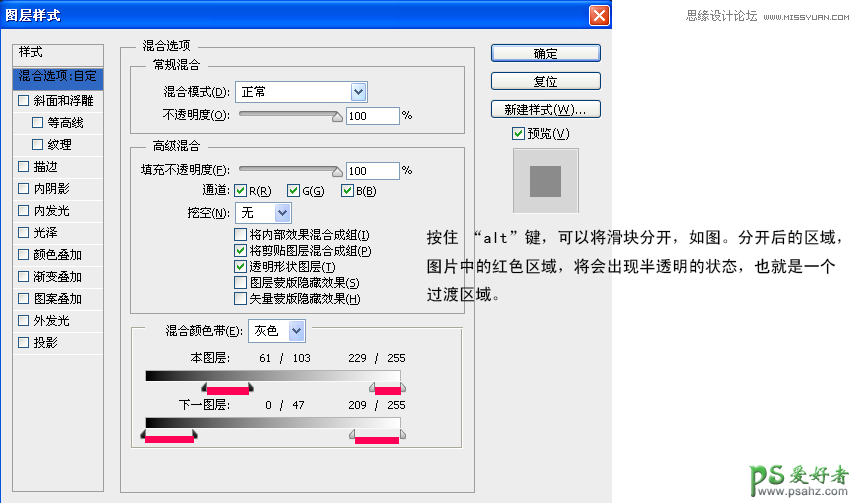This screenshot has height=503, width=860.
Task: Check 将内部效果混合成组(I)
Action: (240, 235)
